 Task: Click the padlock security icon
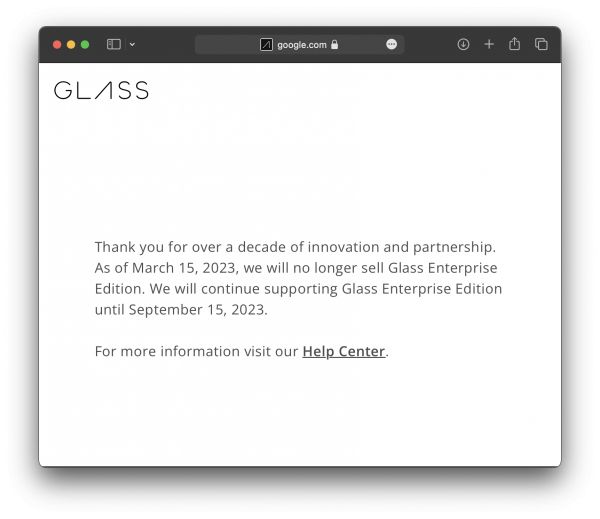pos(334,44)
